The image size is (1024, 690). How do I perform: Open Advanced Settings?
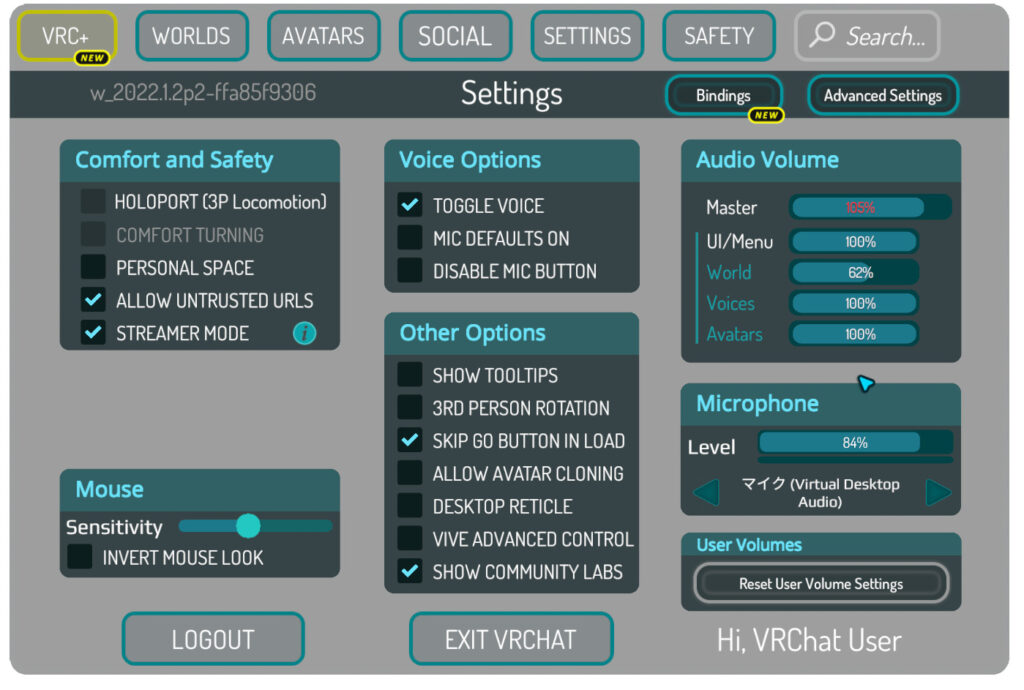(x=883, y=96)
